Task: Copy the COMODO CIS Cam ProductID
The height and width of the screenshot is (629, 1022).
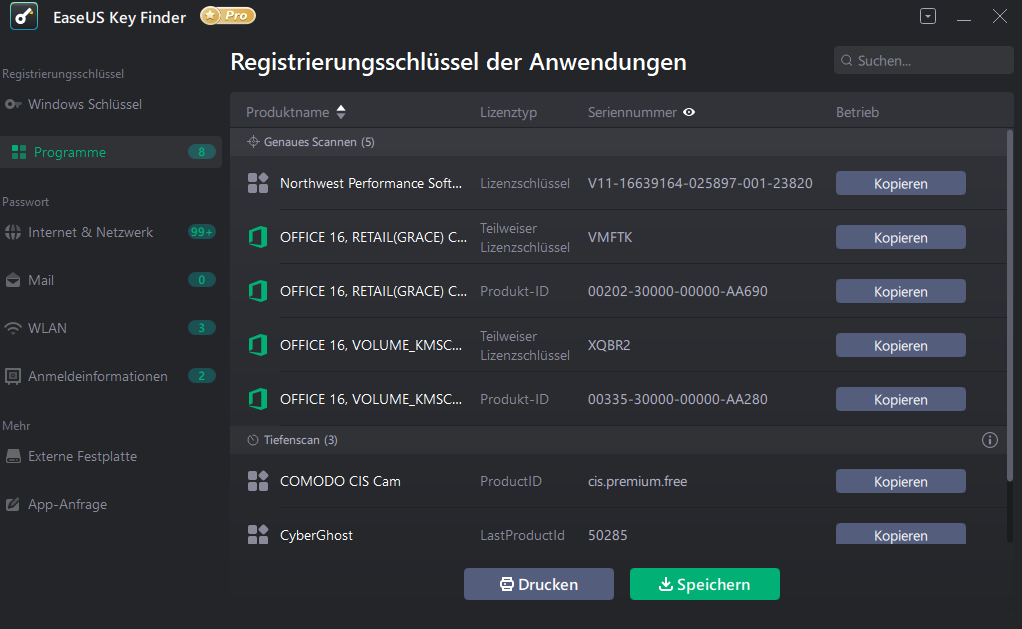Action: click(x=900, y=481)
